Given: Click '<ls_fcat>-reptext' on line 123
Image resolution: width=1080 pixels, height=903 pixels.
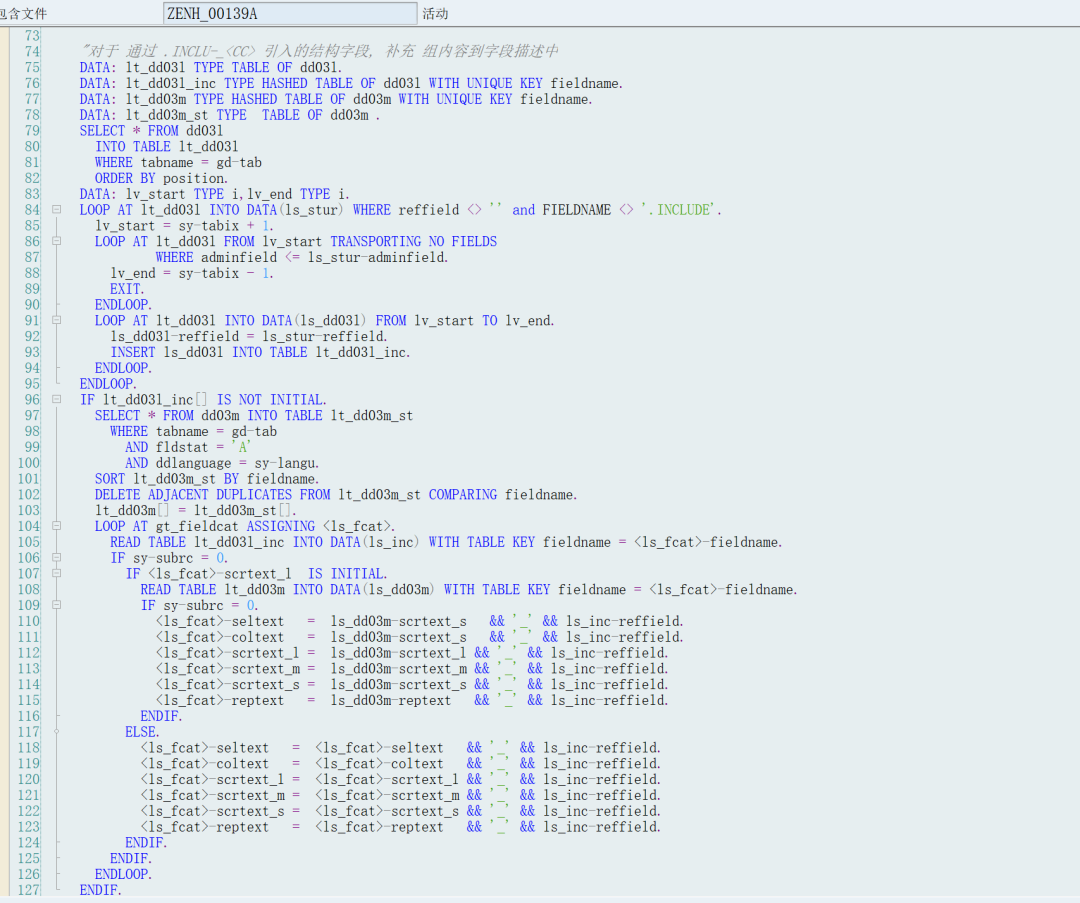Looking at the screenshot, I should coord(205,828).
